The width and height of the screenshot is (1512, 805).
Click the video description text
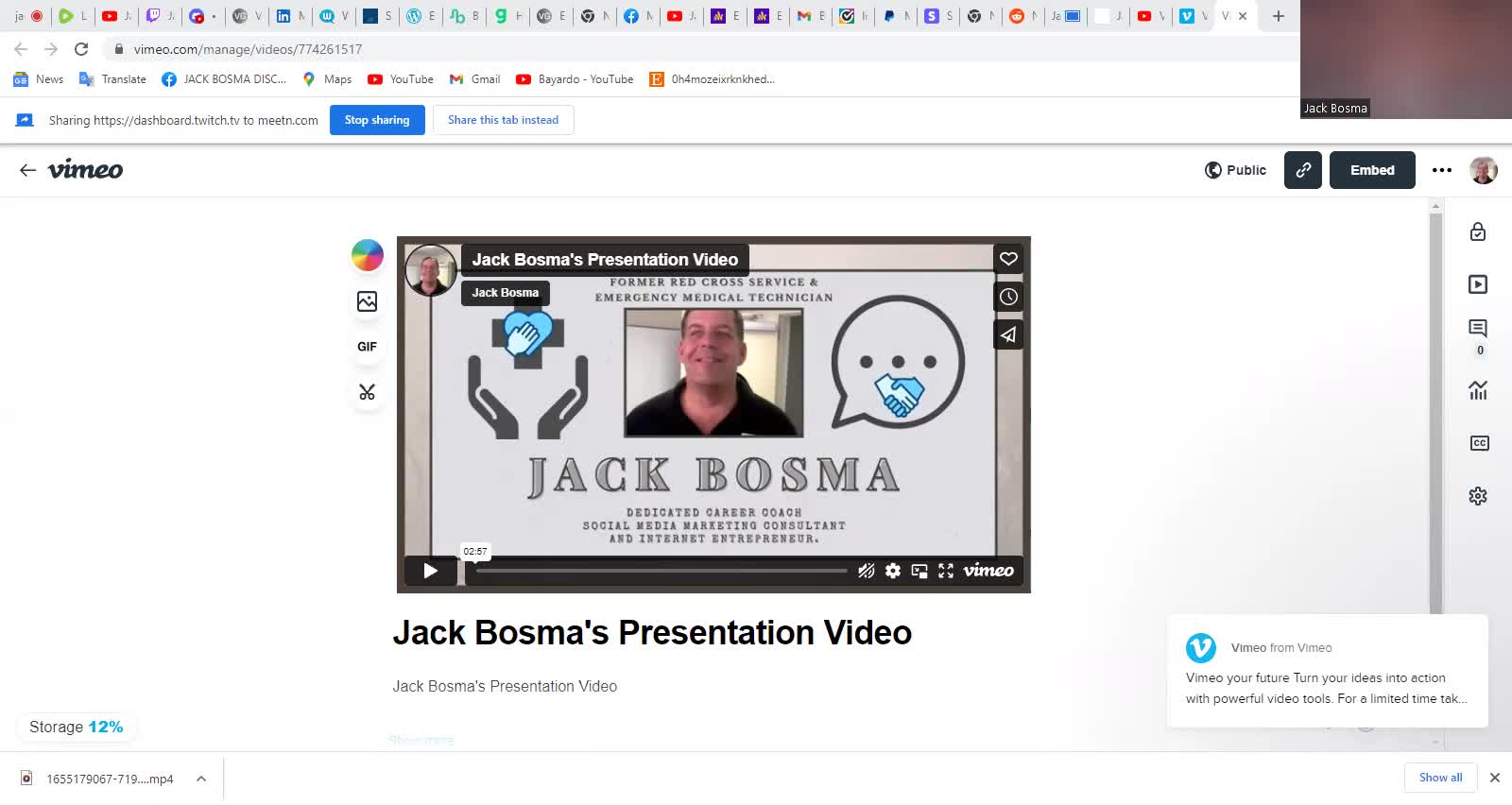(x=505, y=687)
